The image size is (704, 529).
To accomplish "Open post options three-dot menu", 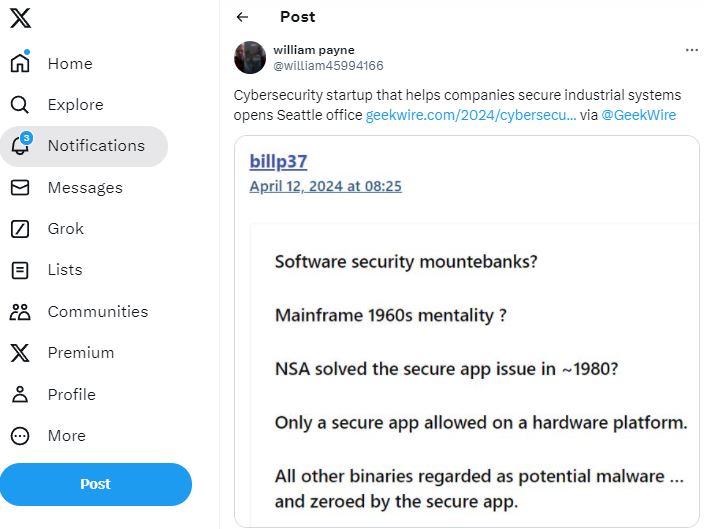I will coord(692,50).
